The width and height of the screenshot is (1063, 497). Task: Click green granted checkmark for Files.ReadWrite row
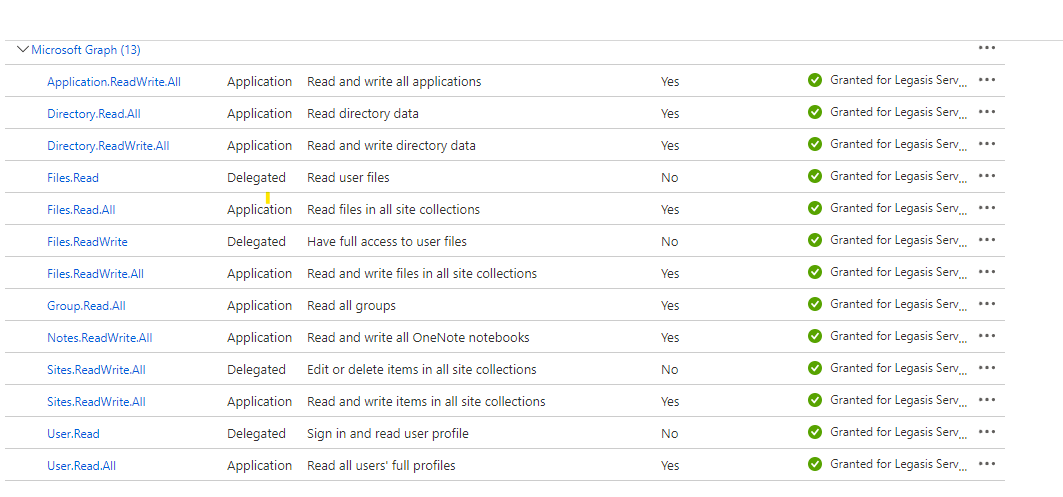tap(815, 240)
